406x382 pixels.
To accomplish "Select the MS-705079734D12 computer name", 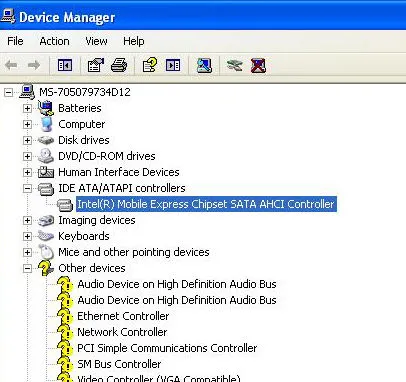I will (85, 92).
